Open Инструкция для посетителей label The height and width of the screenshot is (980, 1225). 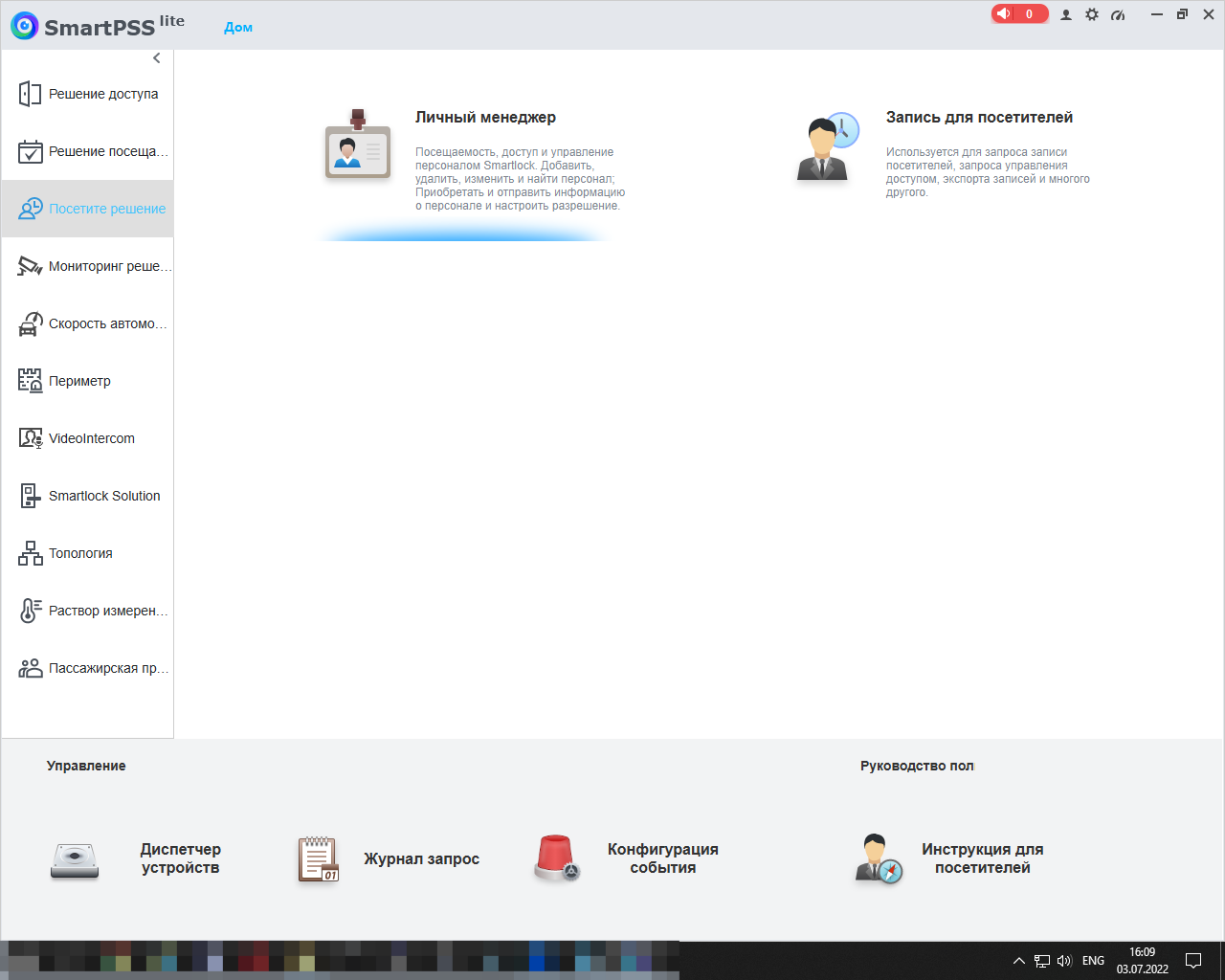pos(983,858)
